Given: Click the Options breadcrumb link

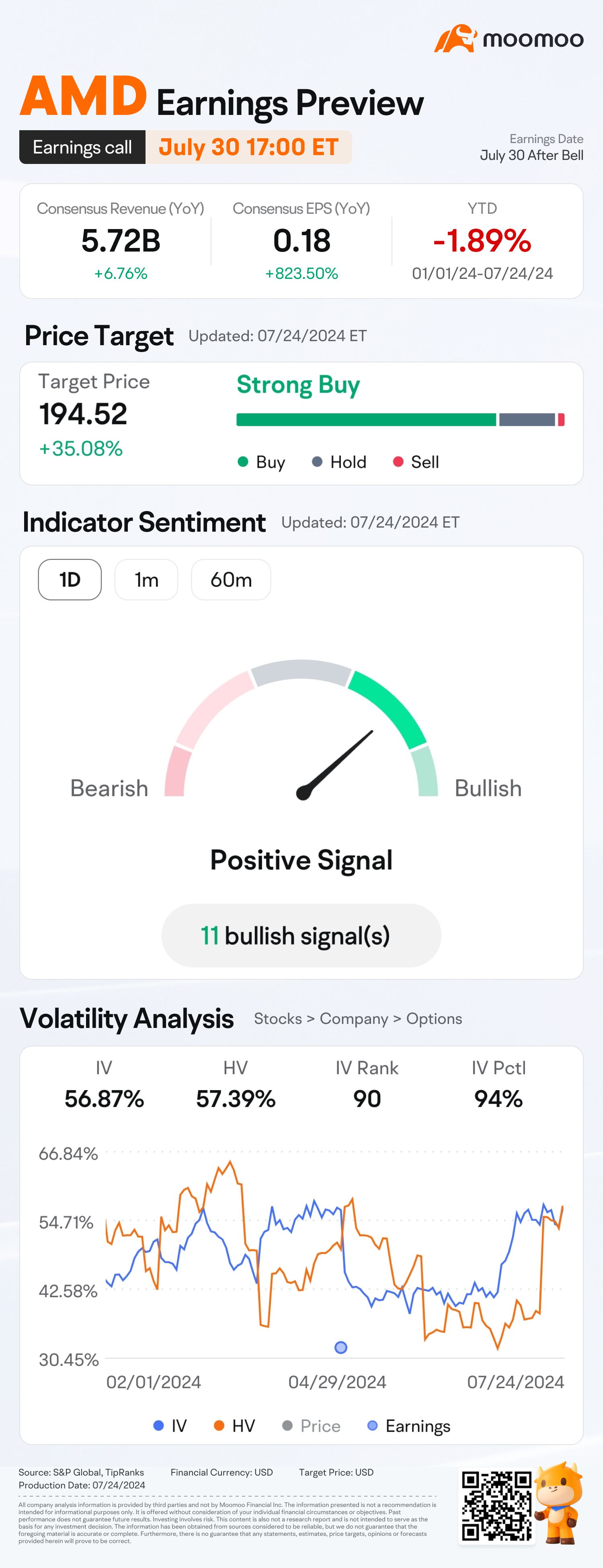Looking at the screenshot, I should tap(434, 1018).
